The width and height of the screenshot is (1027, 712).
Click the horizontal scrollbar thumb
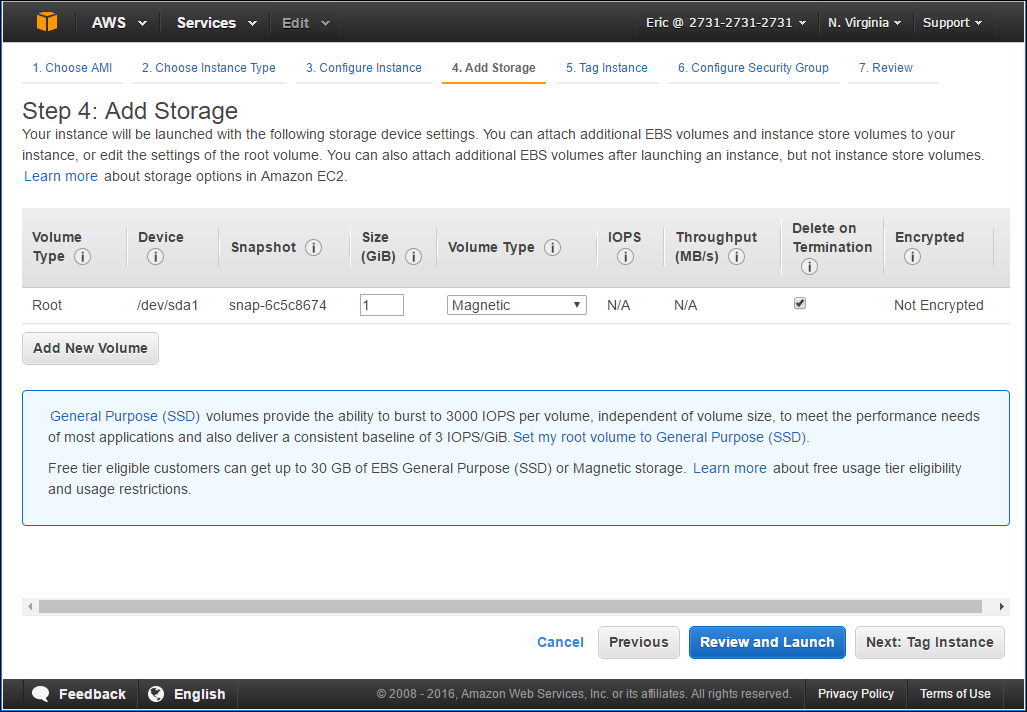coord(510,607)
